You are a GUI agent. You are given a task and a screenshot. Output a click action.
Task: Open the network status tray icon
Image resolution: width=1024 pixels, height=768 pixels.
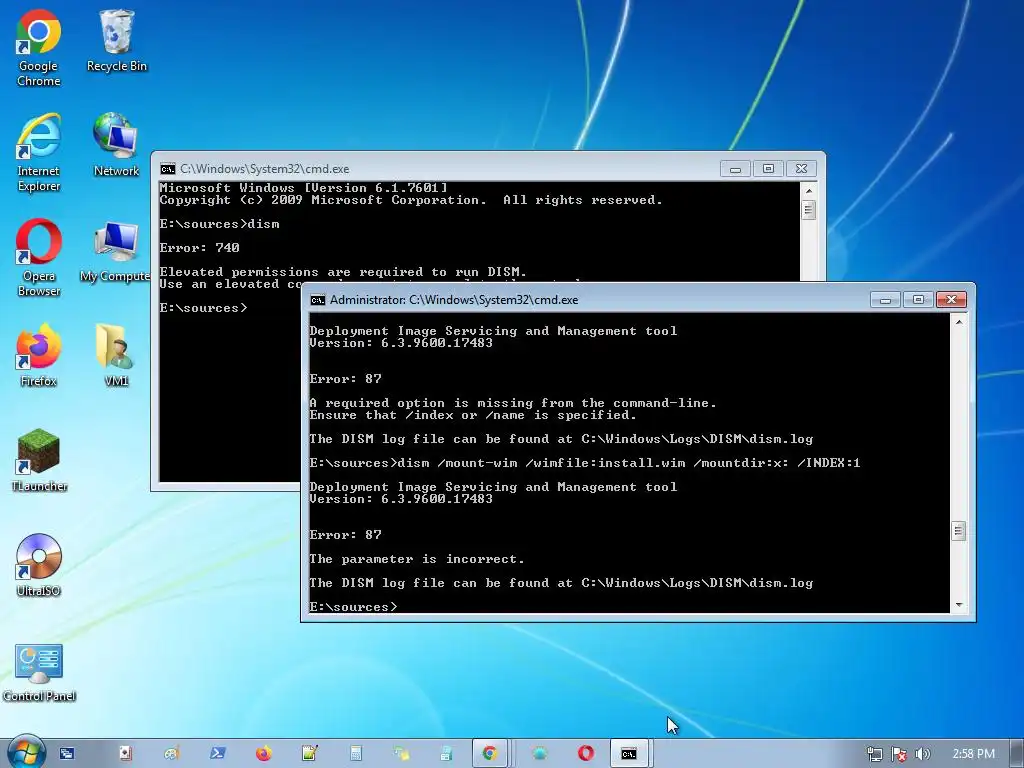(874, 754)
